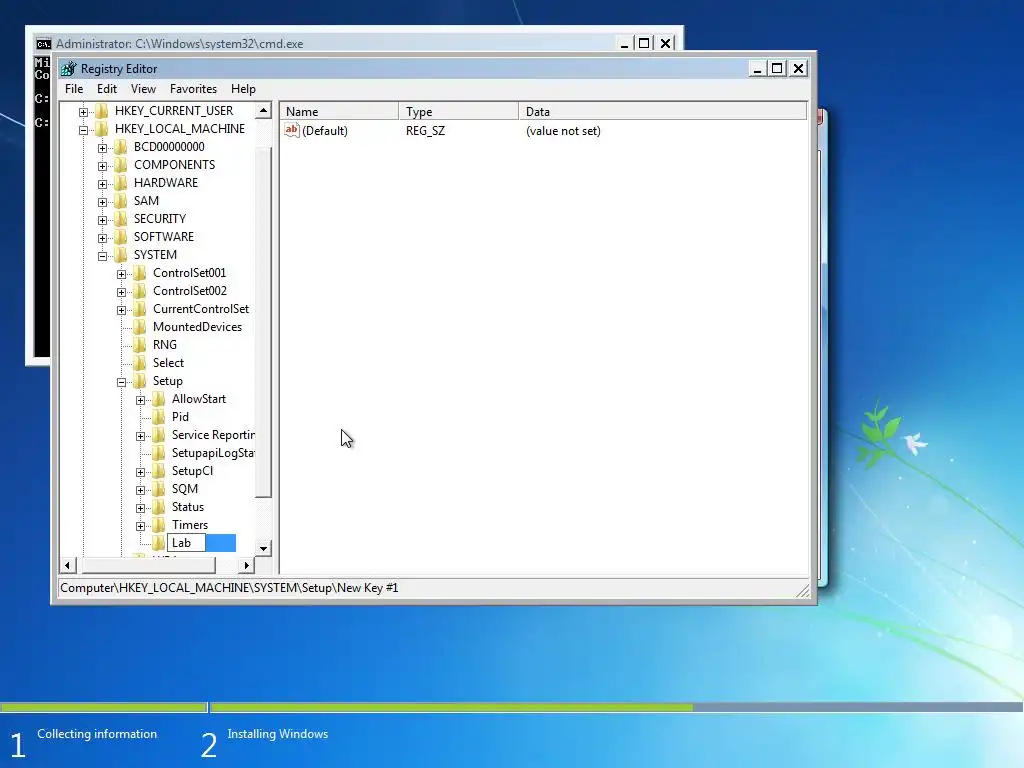Select the (Default) value name
This screenshot has width=1024, height=768.
[325, 131]
